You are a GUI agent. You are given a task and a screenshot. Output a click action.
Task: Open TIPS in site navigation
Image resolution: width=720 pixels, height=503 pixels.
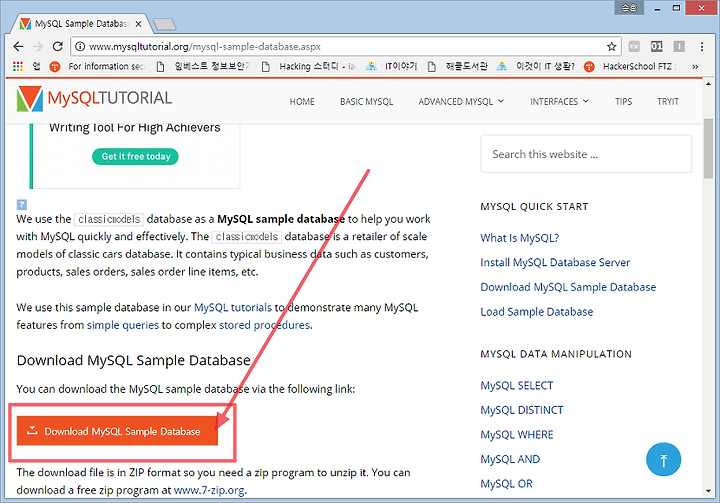coord(624,102)
